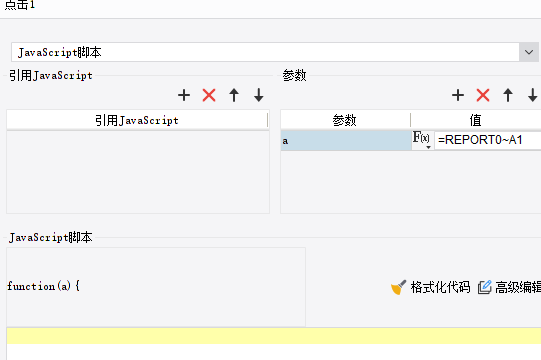Move referenced JavaScript entry down

tap(259, 95)
